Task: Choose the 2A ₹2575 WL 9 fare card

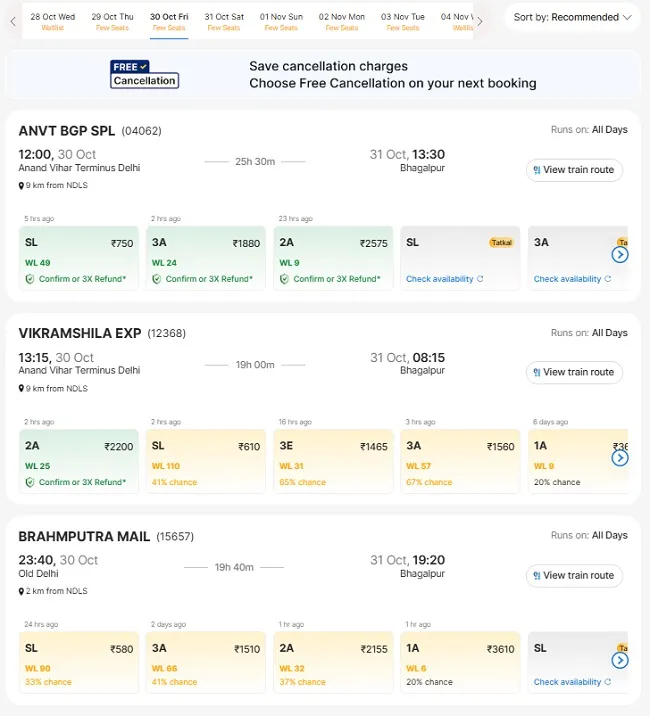Action: [x=333, y=258]
